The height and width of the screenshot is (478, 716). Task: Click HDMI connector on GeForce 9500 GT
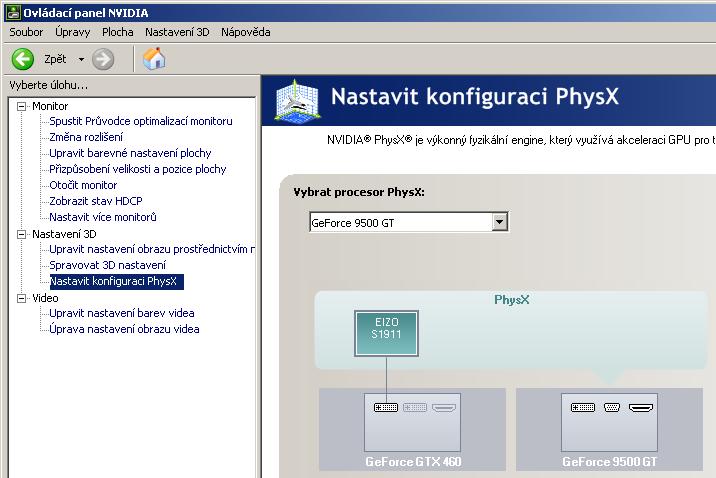(x=641, y=407)
